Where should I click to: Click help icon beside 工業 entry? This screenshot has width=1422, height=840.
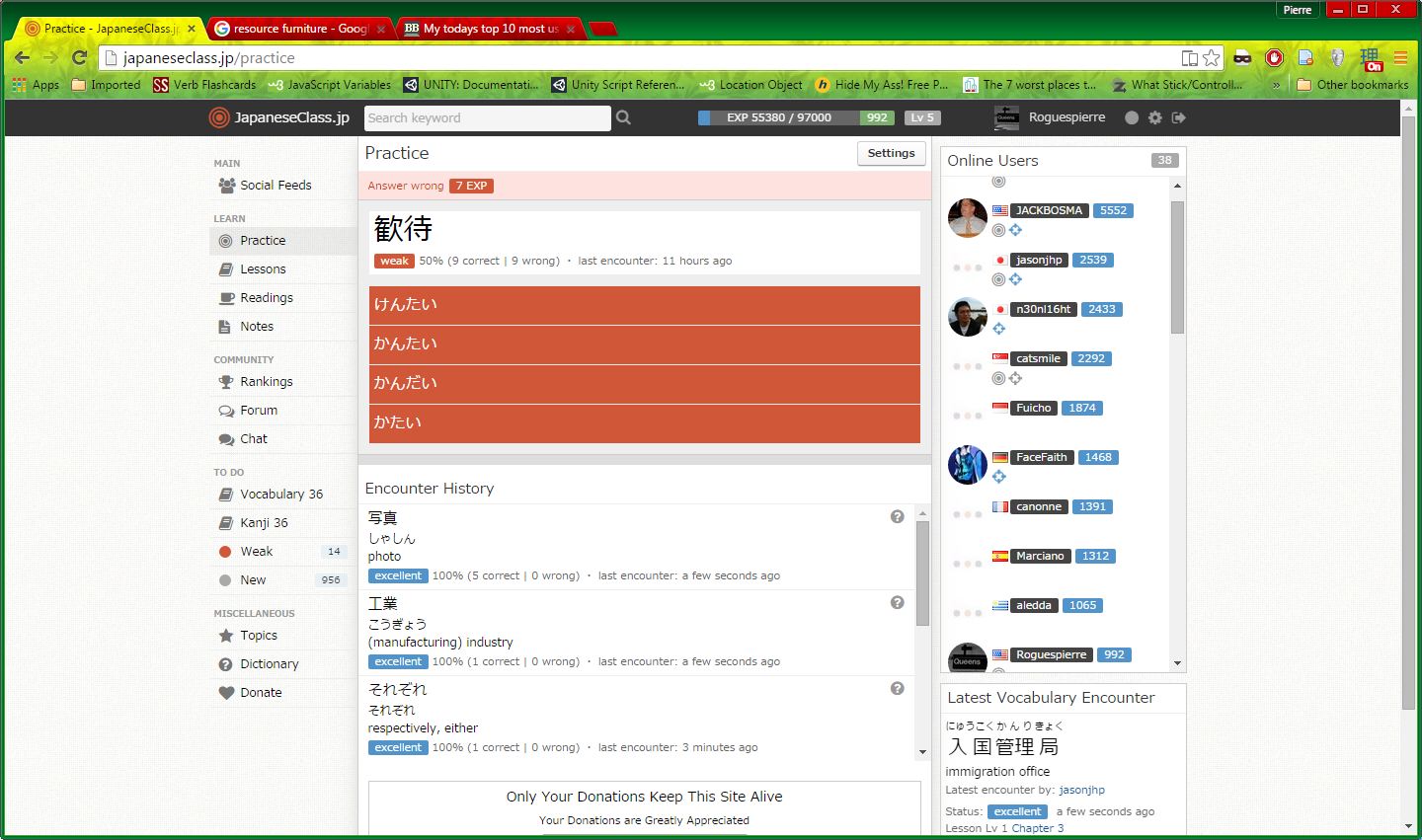tap(897, 602)
